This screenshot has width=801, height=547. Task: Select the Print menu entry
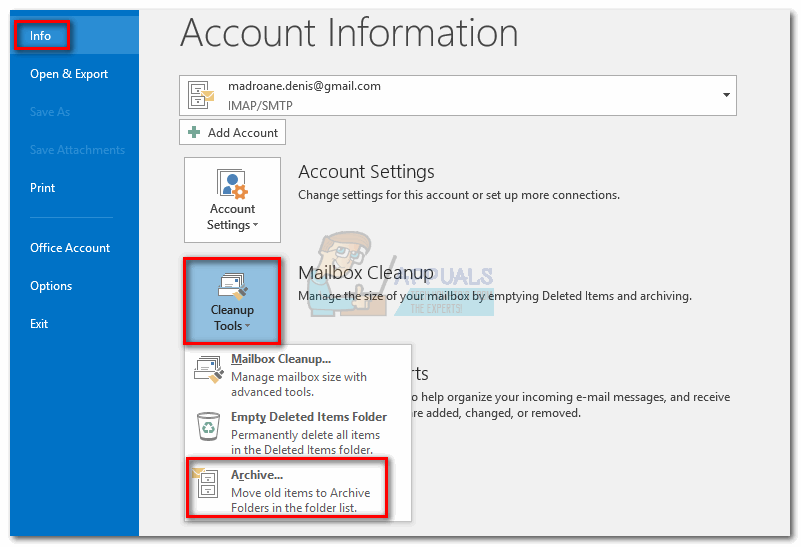[x=42, y=188]
